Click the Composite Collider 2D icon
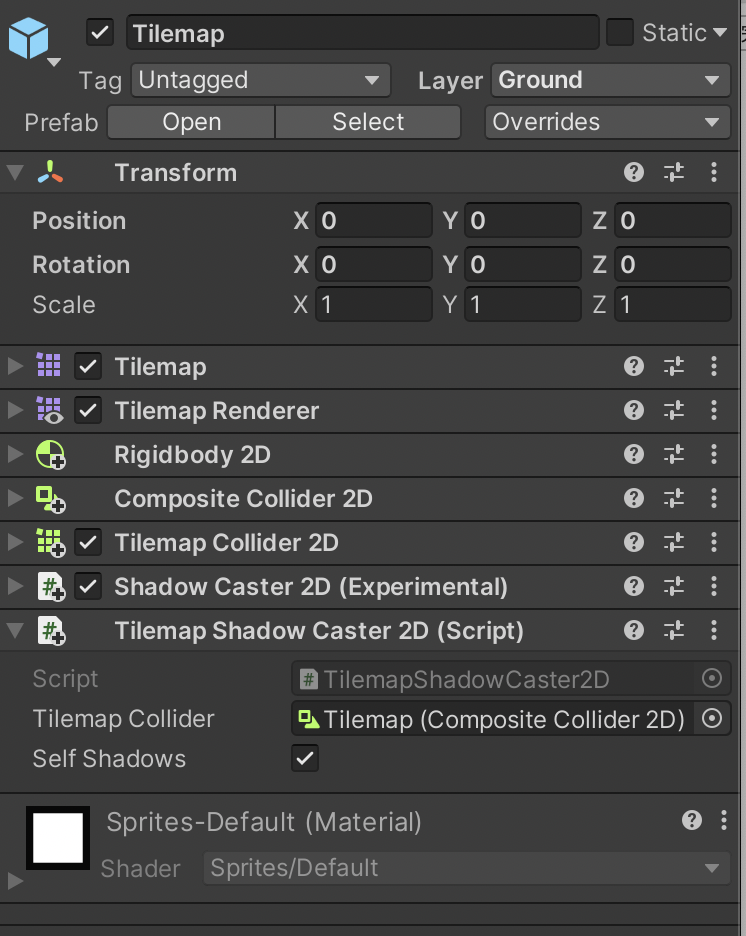Screen dimensions: 746x936 [x=48, y=498]
